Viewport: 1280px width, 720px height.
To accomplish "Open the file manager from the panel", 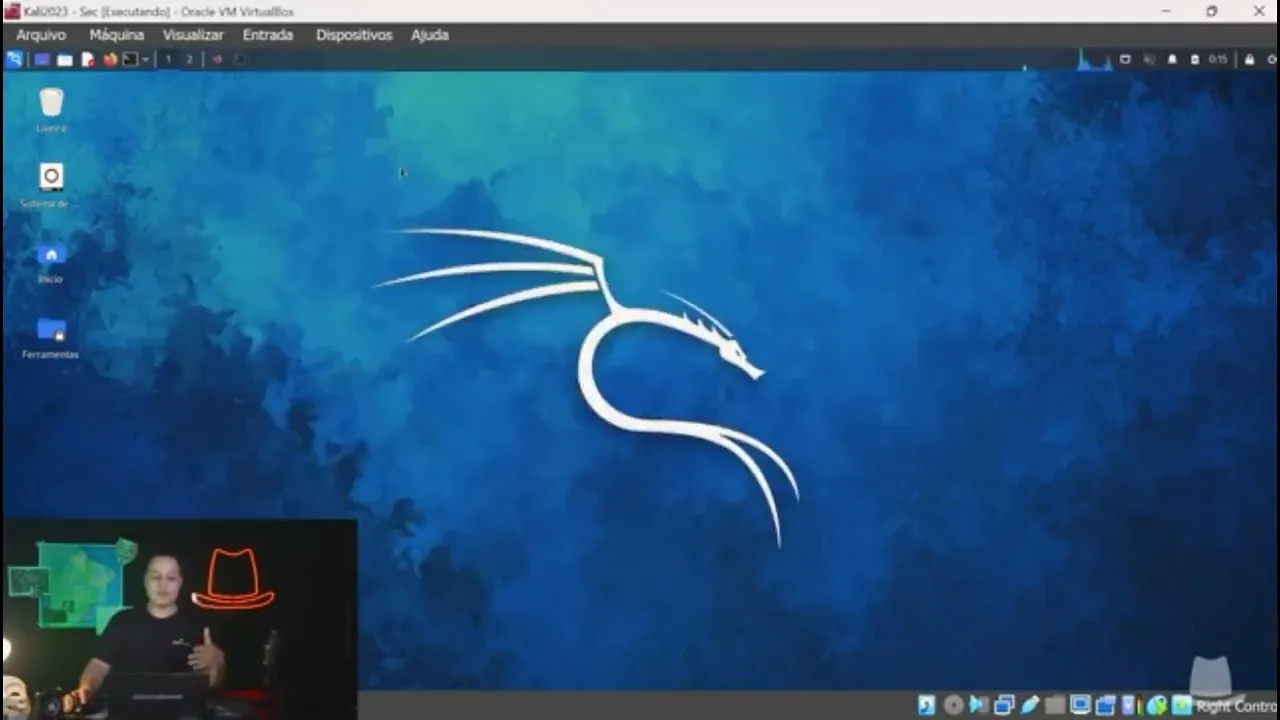I will pos(65,59).
